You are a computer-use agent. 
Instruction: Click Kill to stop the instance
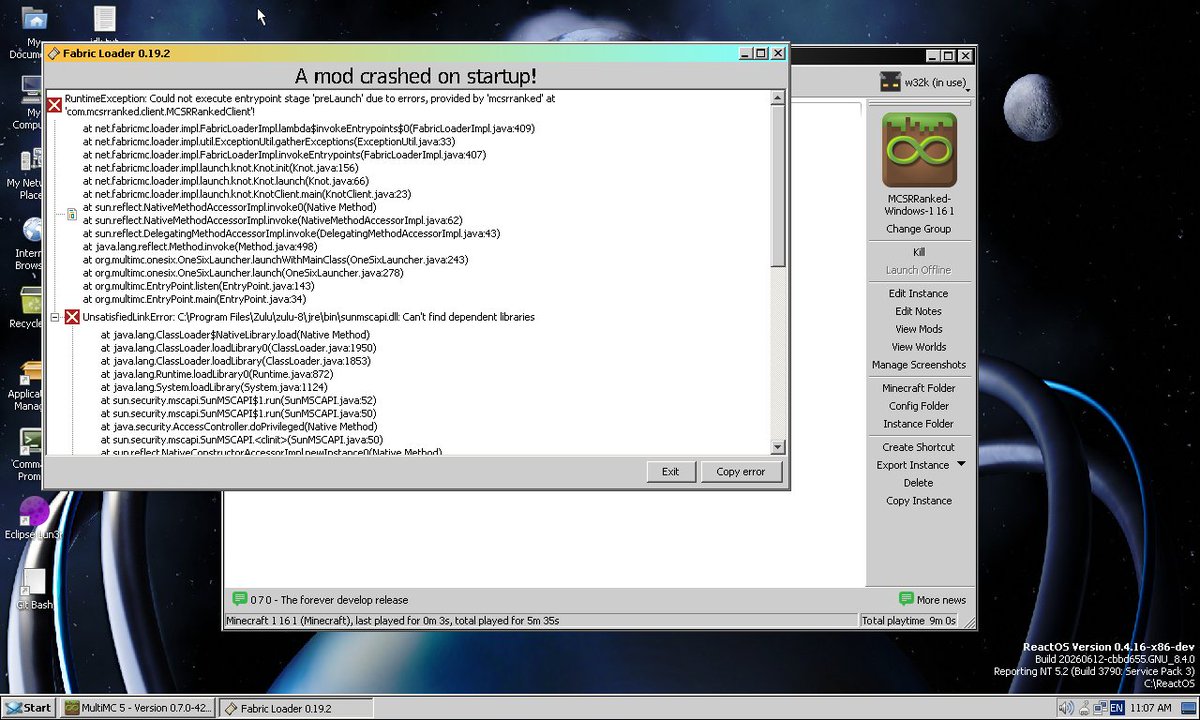(919, 252)
